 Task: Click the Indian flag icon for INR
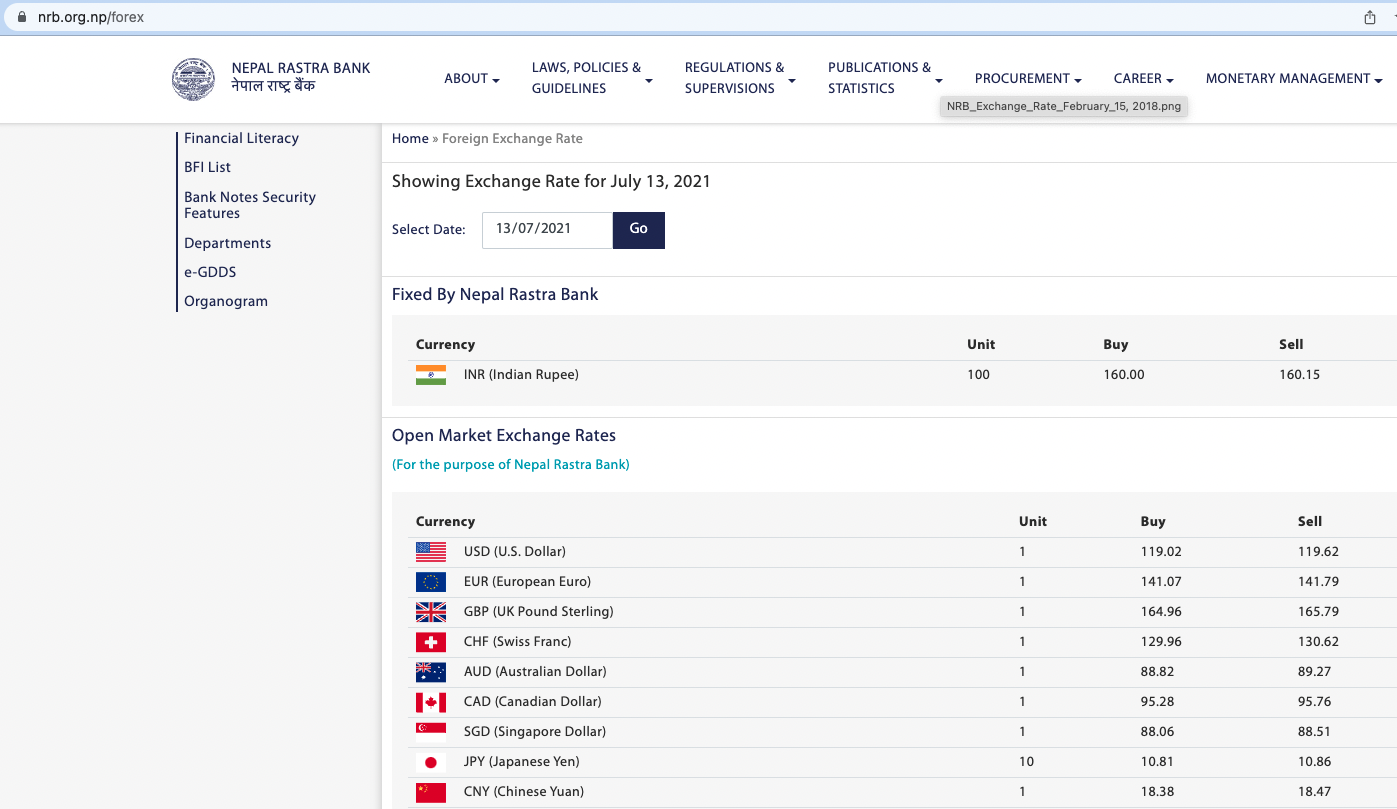pyautogui.click(x=431, y=375)
